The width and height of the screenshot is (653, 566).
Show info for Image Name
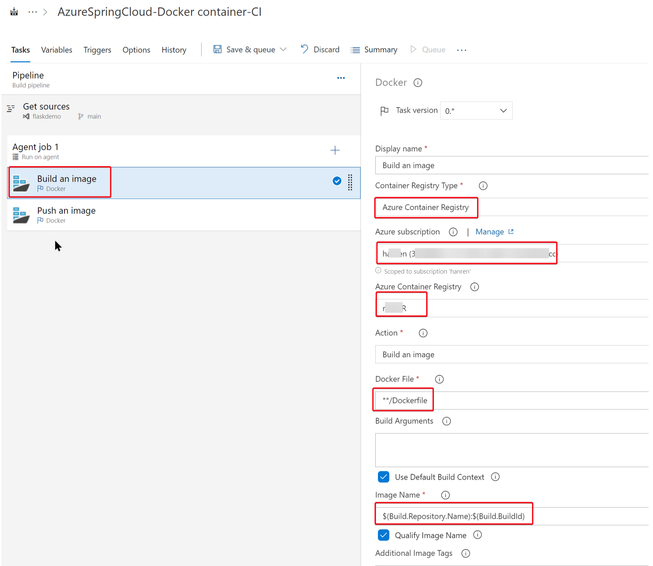445,495
